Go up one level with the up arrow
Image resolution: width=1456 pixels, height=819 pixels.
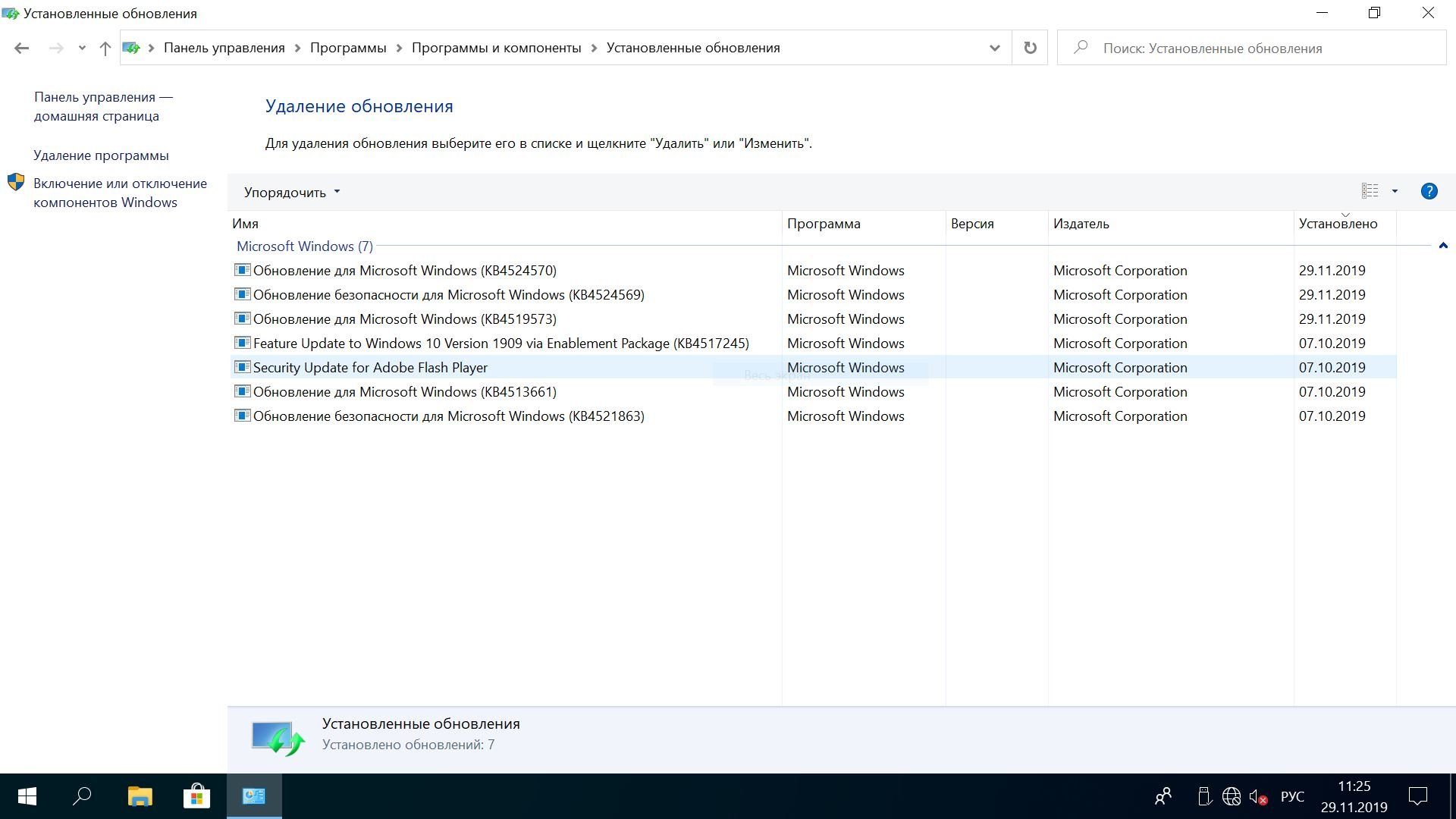[x=105, y=48]
